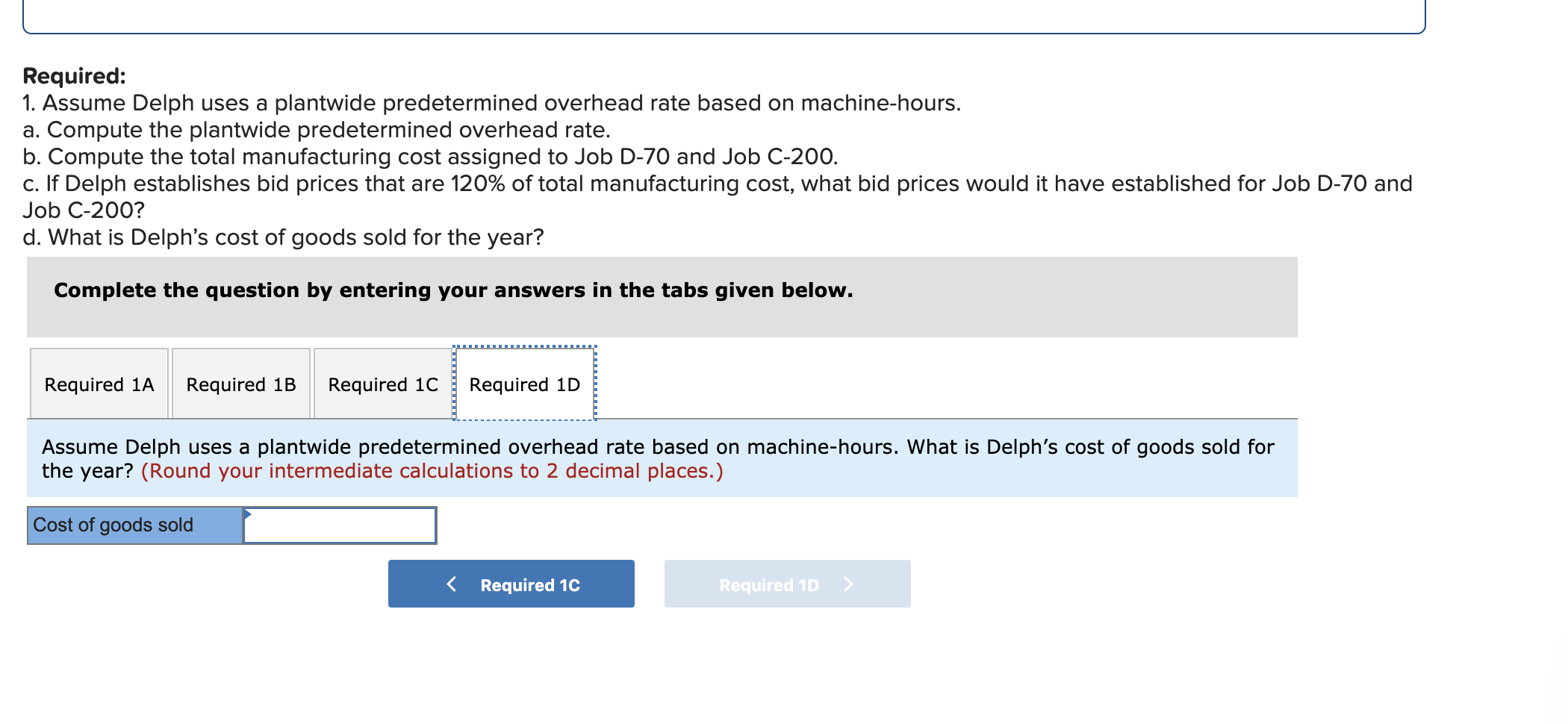This screenshot has width=1568, height=724.
Task: Click the right chevron beside Required 1D
Action: click(849, 584)
